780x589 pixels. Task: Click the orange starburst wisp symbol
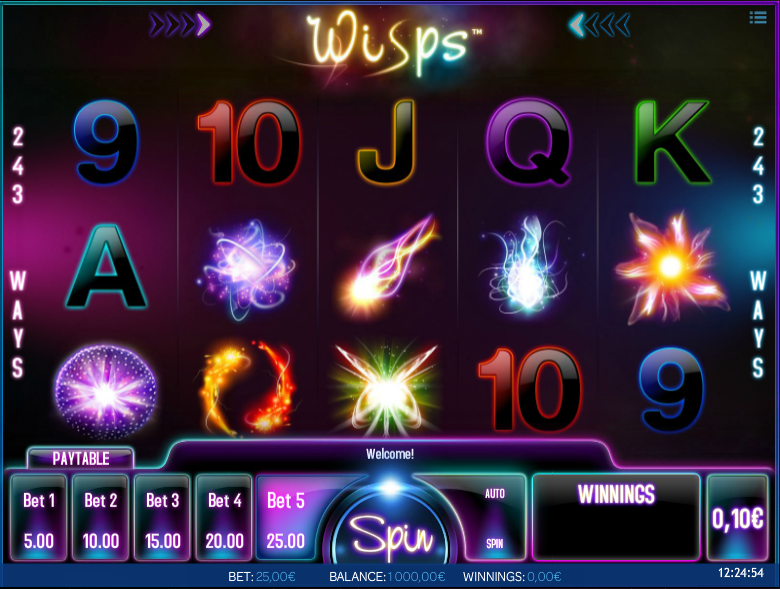(x=670, y=268)
